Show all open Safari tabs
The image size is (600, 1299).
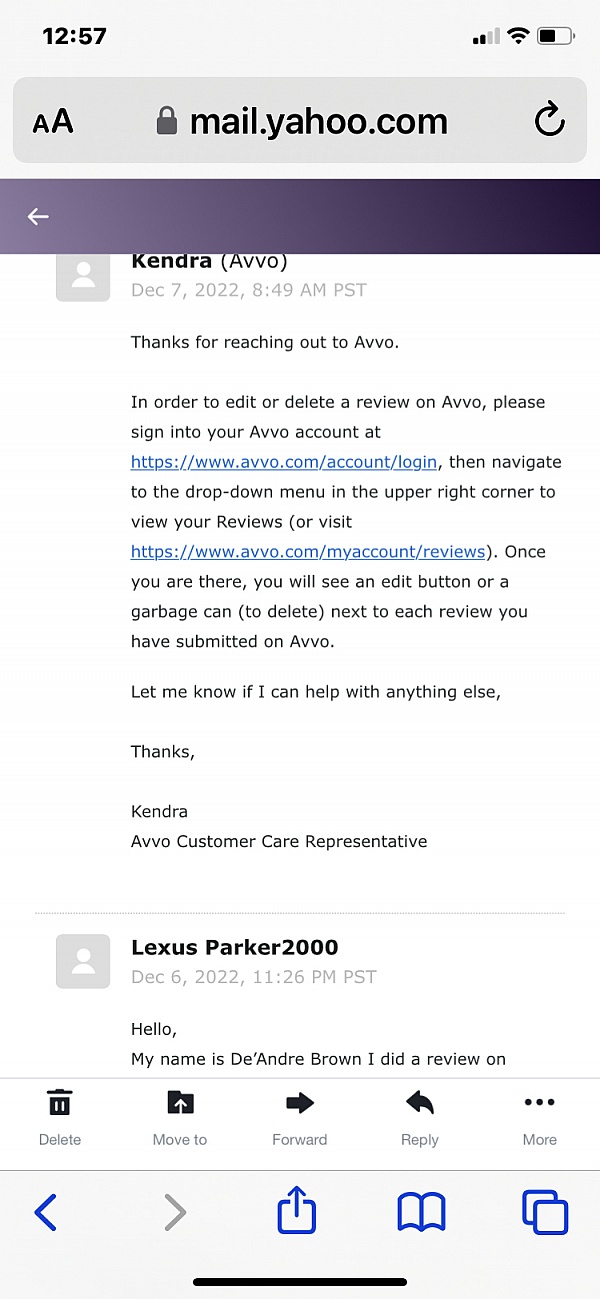pyautogui.click(x=545, y=1214)
